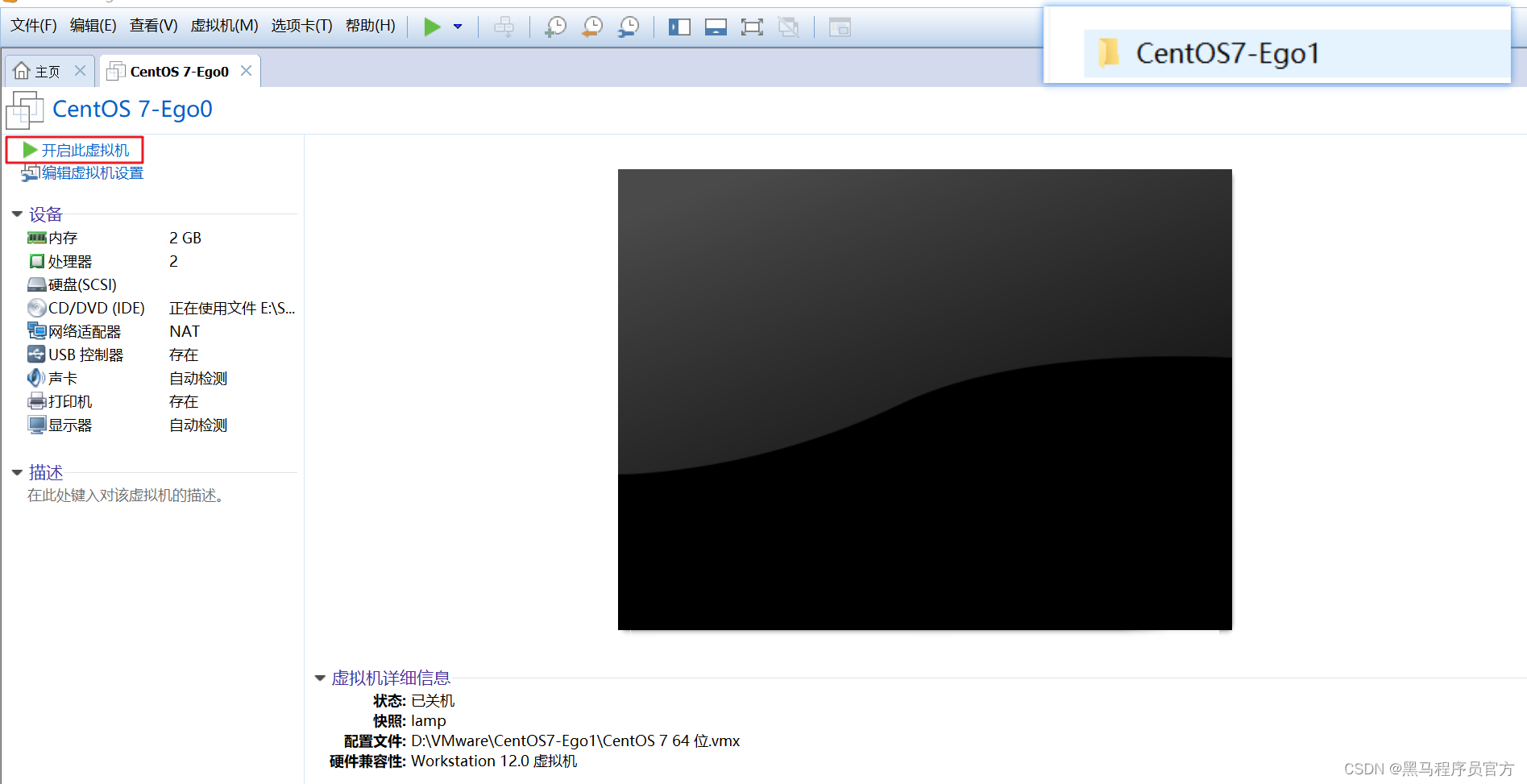
Task: Open the snapshot manager toolbar icon
Action: point(629,27)
